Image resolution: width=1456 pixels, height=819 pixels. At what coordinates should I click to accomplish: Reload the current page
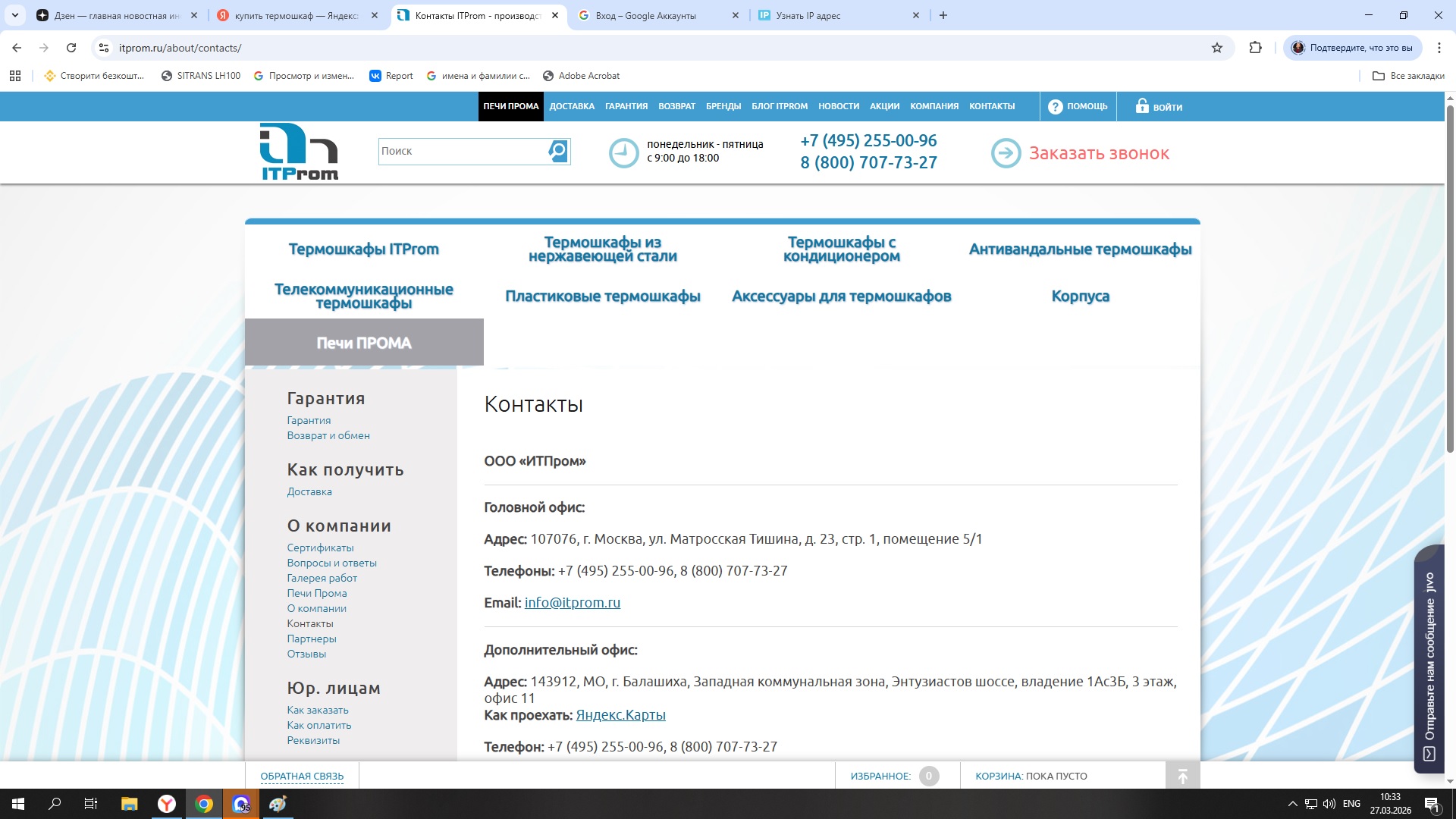click(x=71, y=48)
